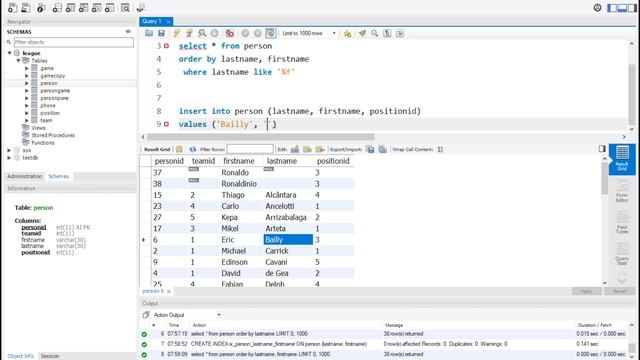
Task: Open the Object Info tab
Action: (x=21, y=356)
